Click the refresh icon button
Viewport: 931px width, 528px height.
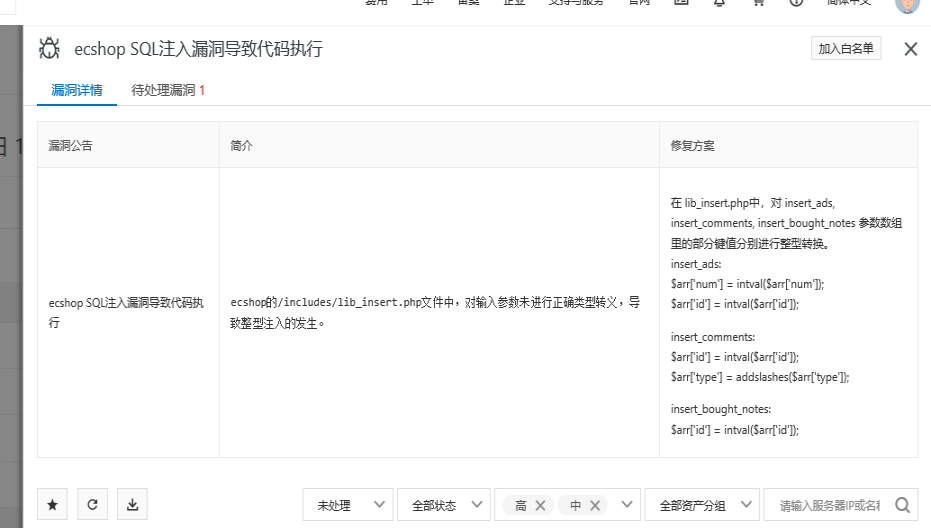pos(92,505)
